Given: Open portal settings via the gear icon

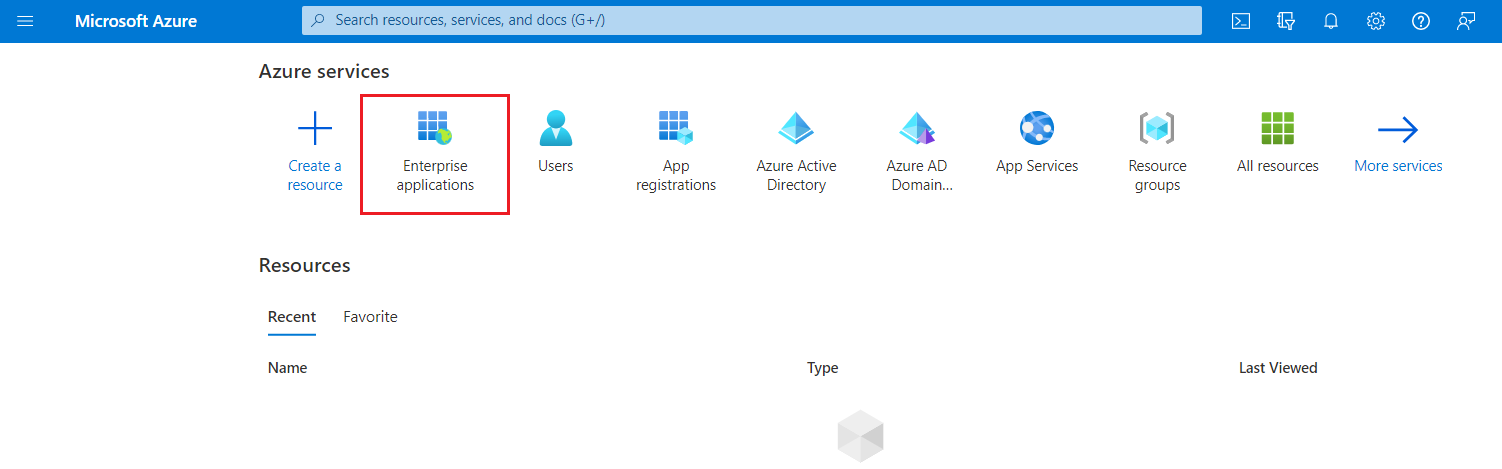Looking at the screenshot, I should pyautogui.click(x=1375, y=21).
